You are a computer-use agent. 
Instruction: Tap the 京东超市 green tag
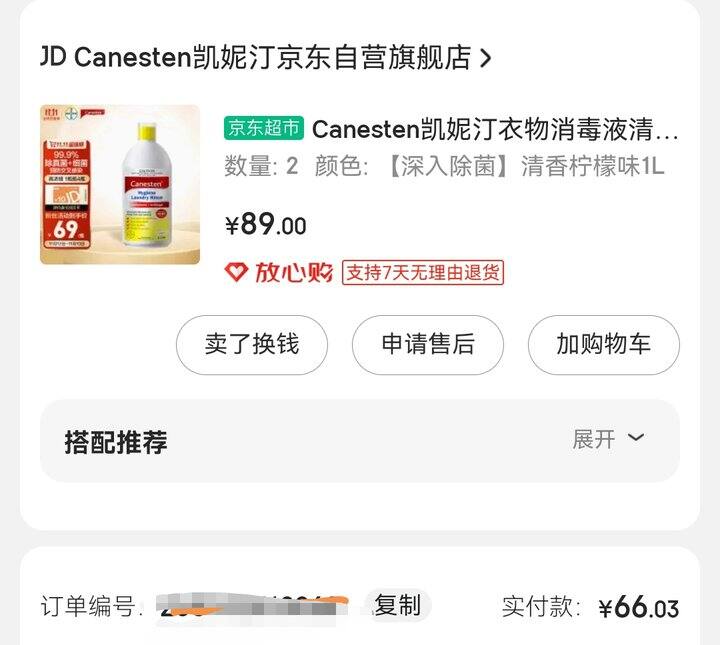[x=264, y=128]
